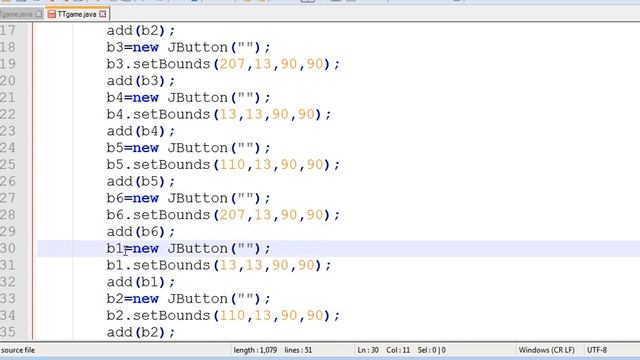This screenshot has height=360, width=640.
Task: Click 'Windows (CR LF)' line ending indicator
Action: tap(547, 350)
